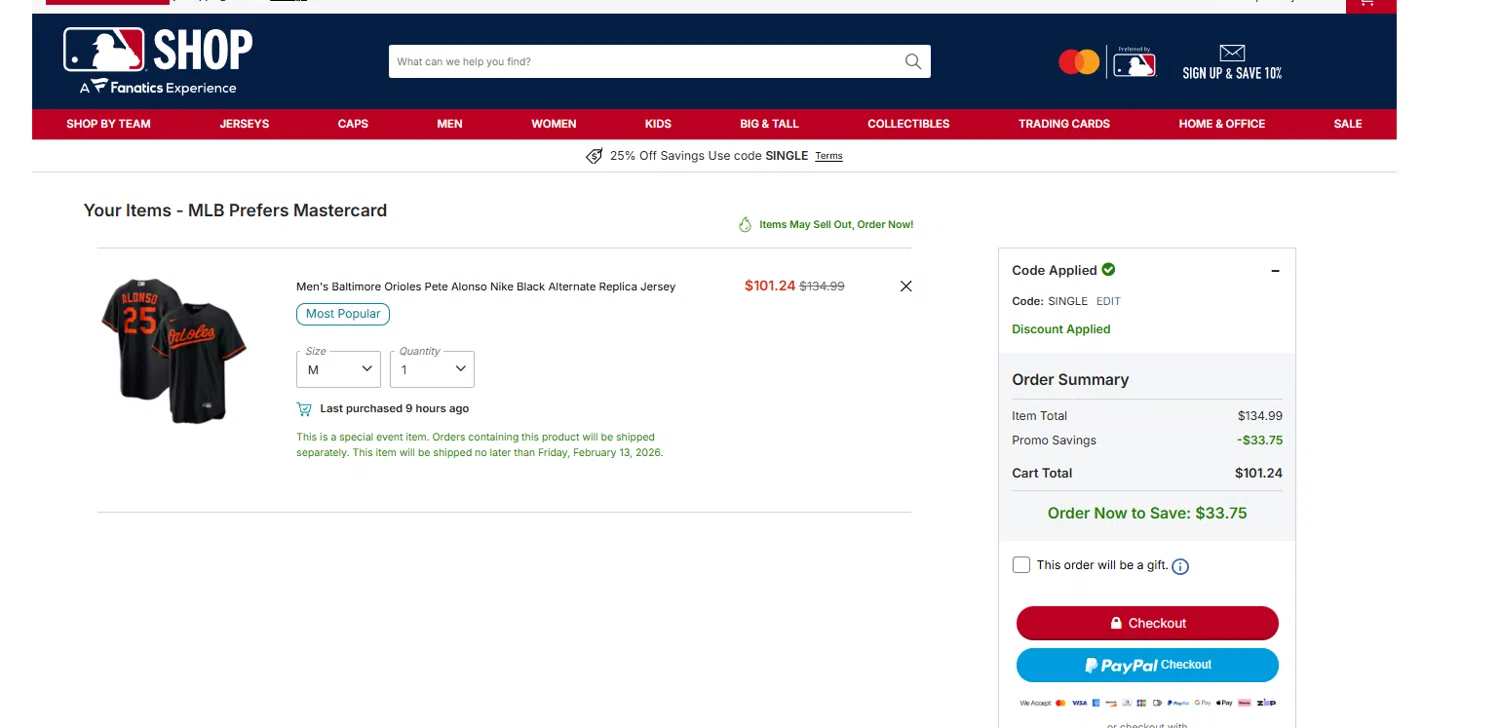The width and height of the screenshot is (1500, 728).
Task: Click the 'Discount Applied' text
Action: pyautogui.click(x=1061, y=329)
